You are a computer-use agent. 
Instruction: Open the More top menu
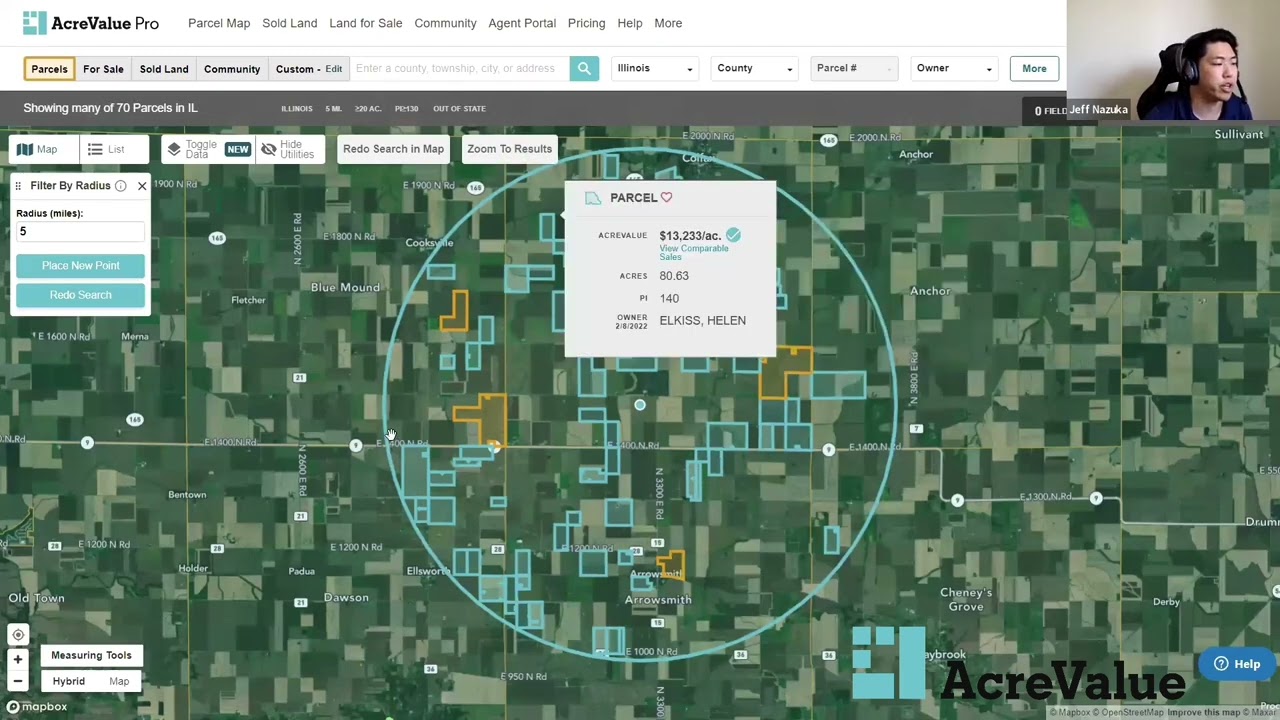(668, 23)
